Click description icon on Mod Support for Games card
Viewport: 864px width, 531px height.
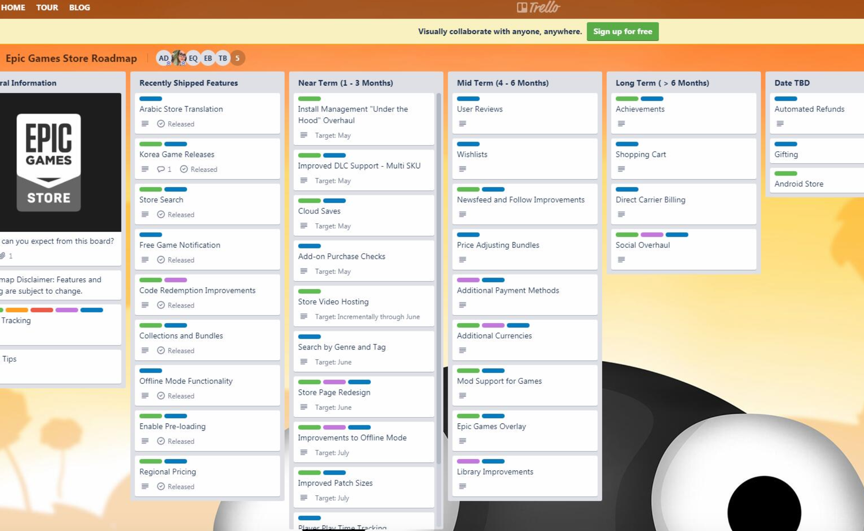[x=462, y=396]
